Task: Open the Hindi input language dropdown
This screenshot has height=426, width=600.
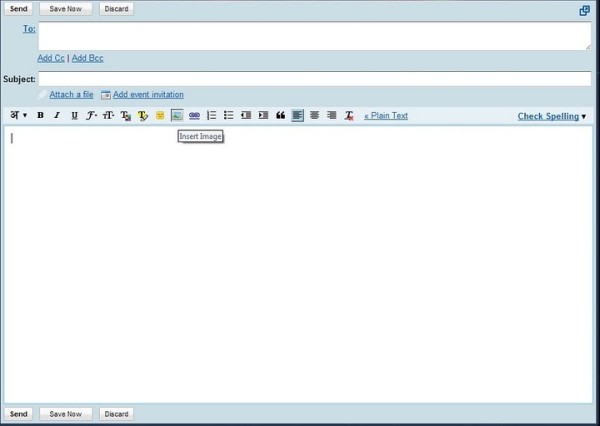Action: pos(18,116)
